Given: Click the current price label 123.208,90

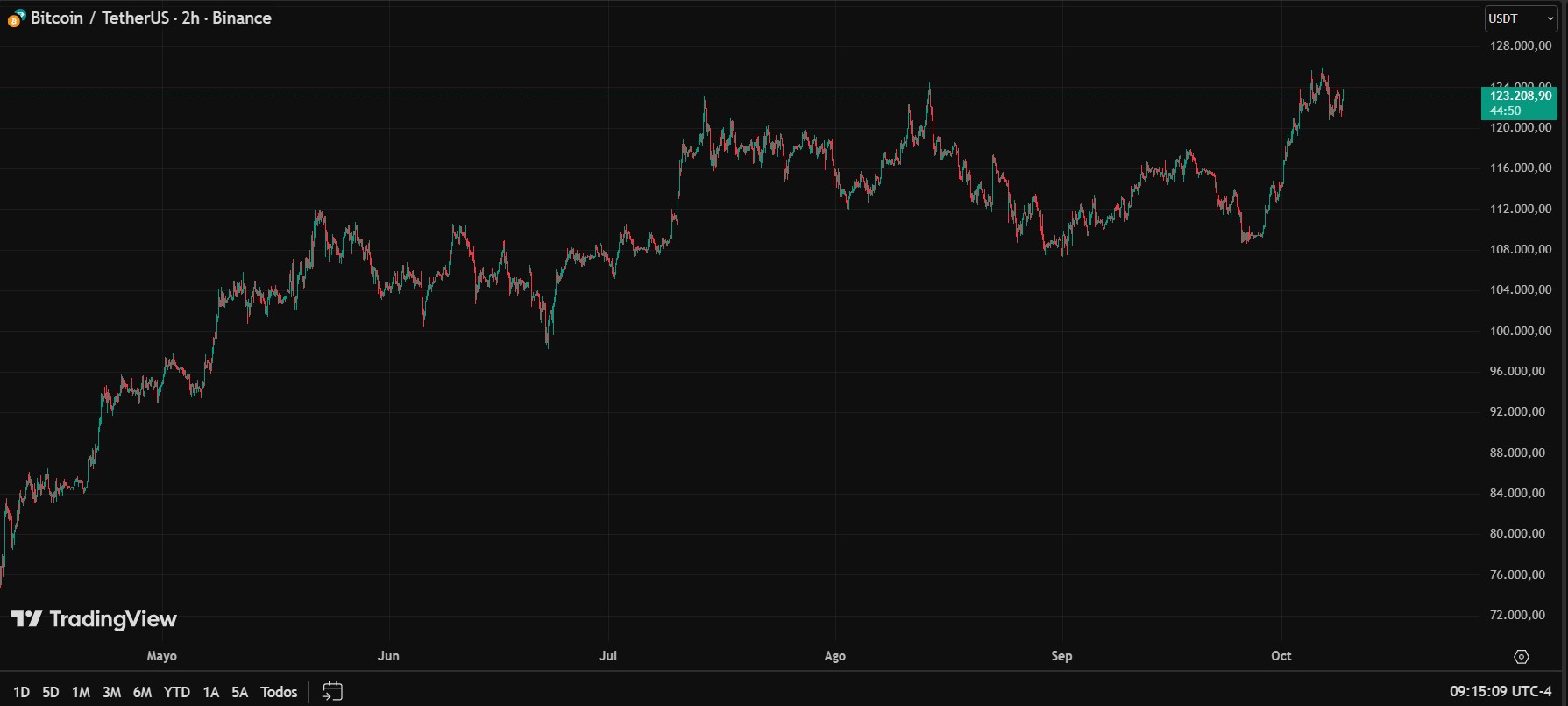Looking at the screenshot, I should tap(1520, 96).
